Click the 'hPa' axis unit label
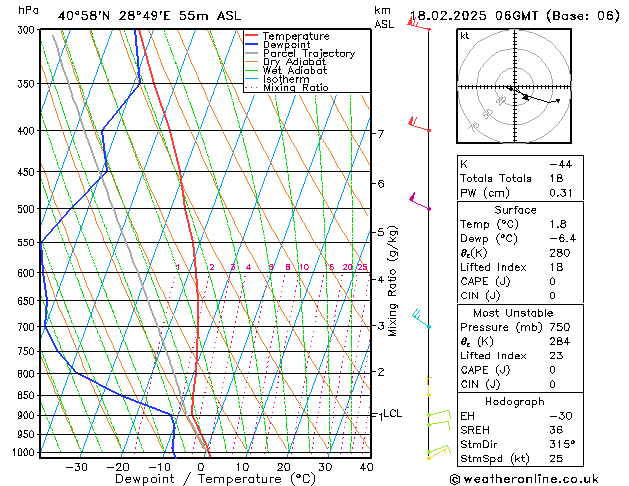 coord(28,10)
